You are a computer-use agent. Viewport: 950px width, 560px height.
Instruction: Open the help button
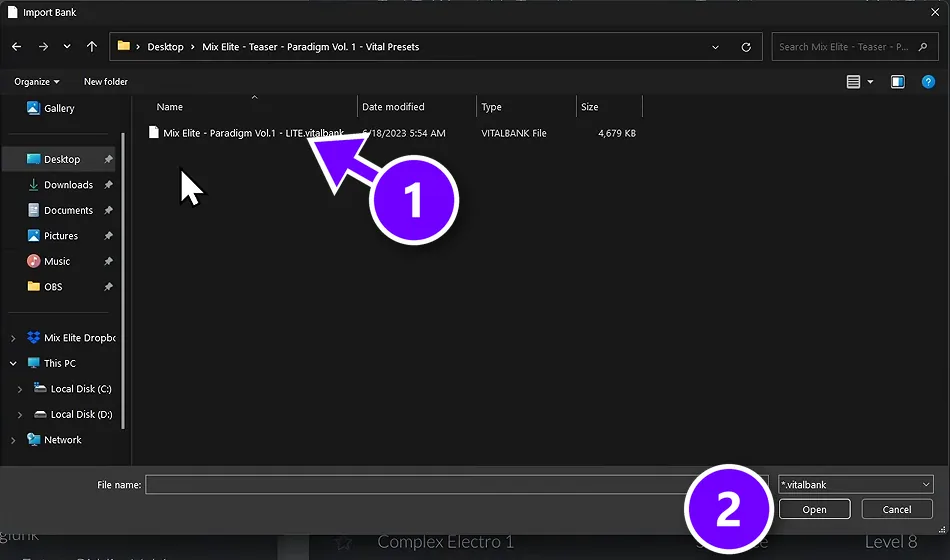click(928, 81)
